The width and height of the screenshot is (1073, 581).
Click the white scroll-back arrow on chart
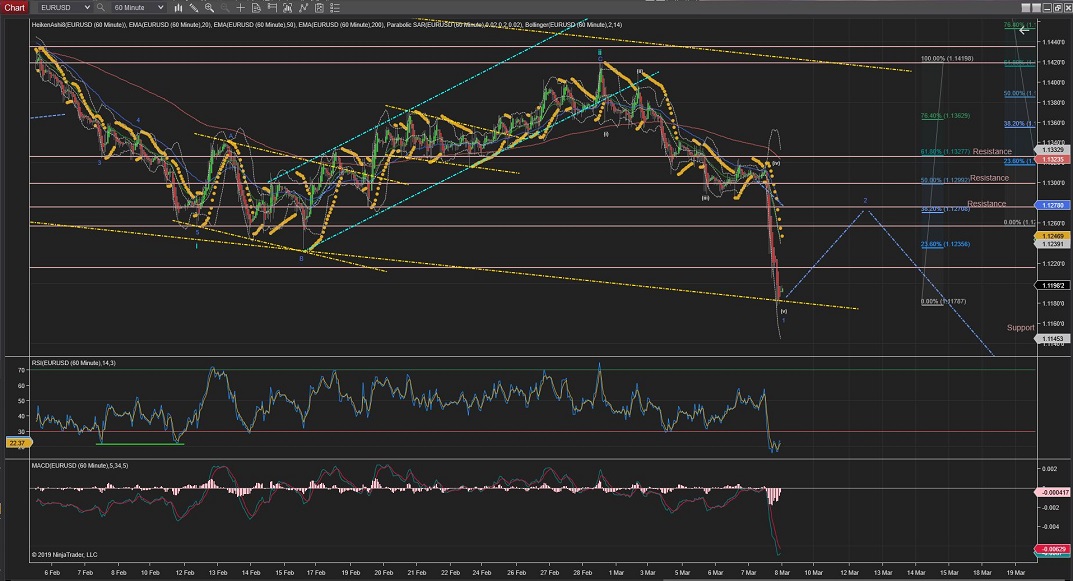[1024, 29]
